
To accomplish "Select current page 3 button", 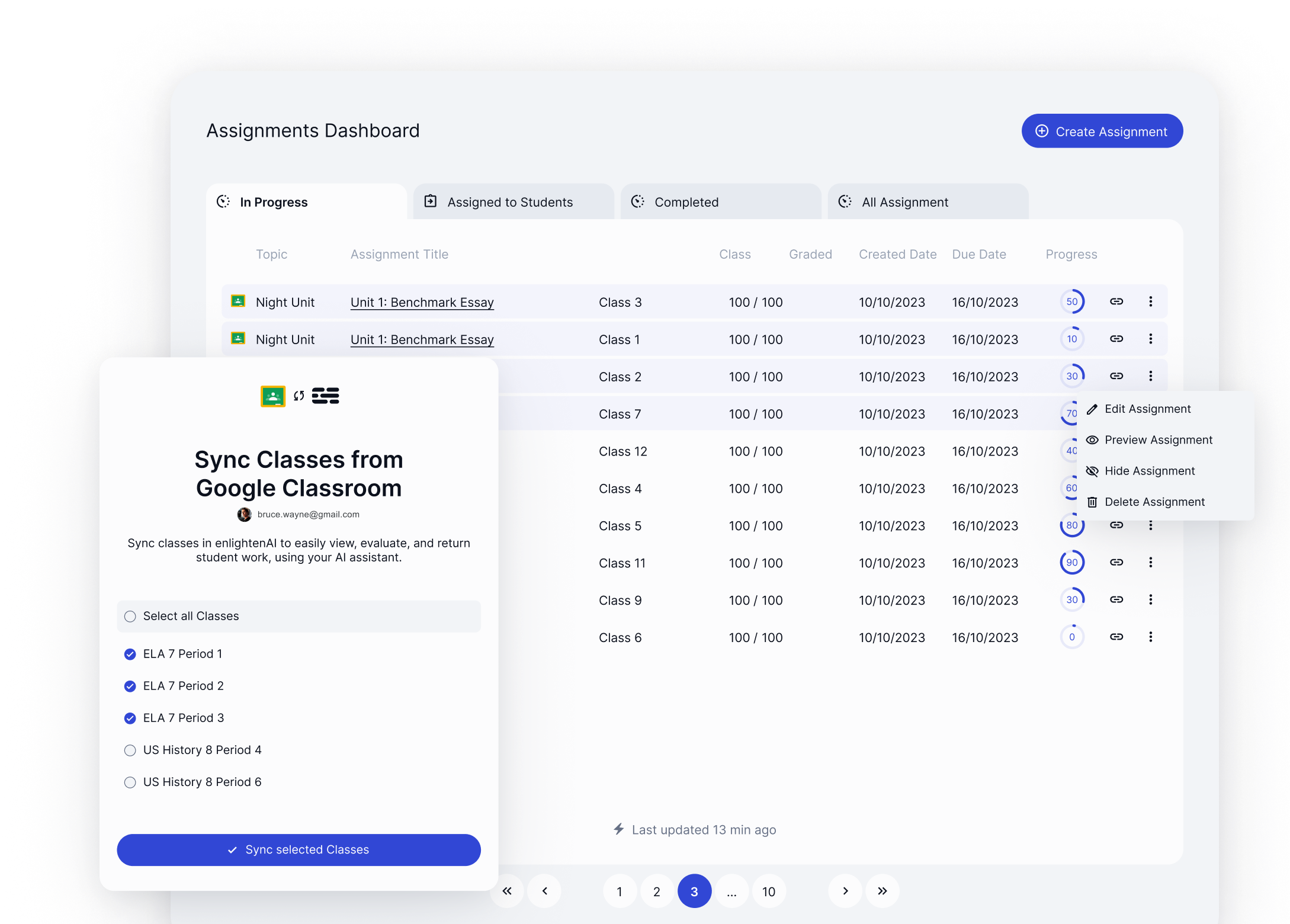I will coord(694,891).
